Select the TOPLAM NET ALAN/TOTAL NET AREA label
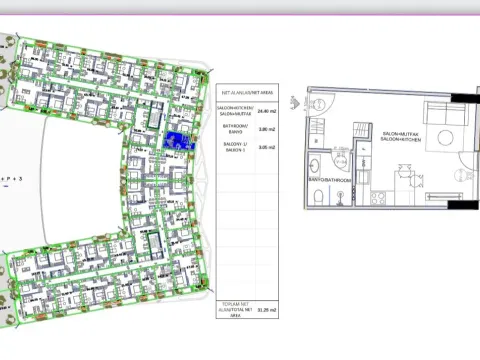Image resolution: width=480 pixels, height=360 pixels. coord(235,310)
